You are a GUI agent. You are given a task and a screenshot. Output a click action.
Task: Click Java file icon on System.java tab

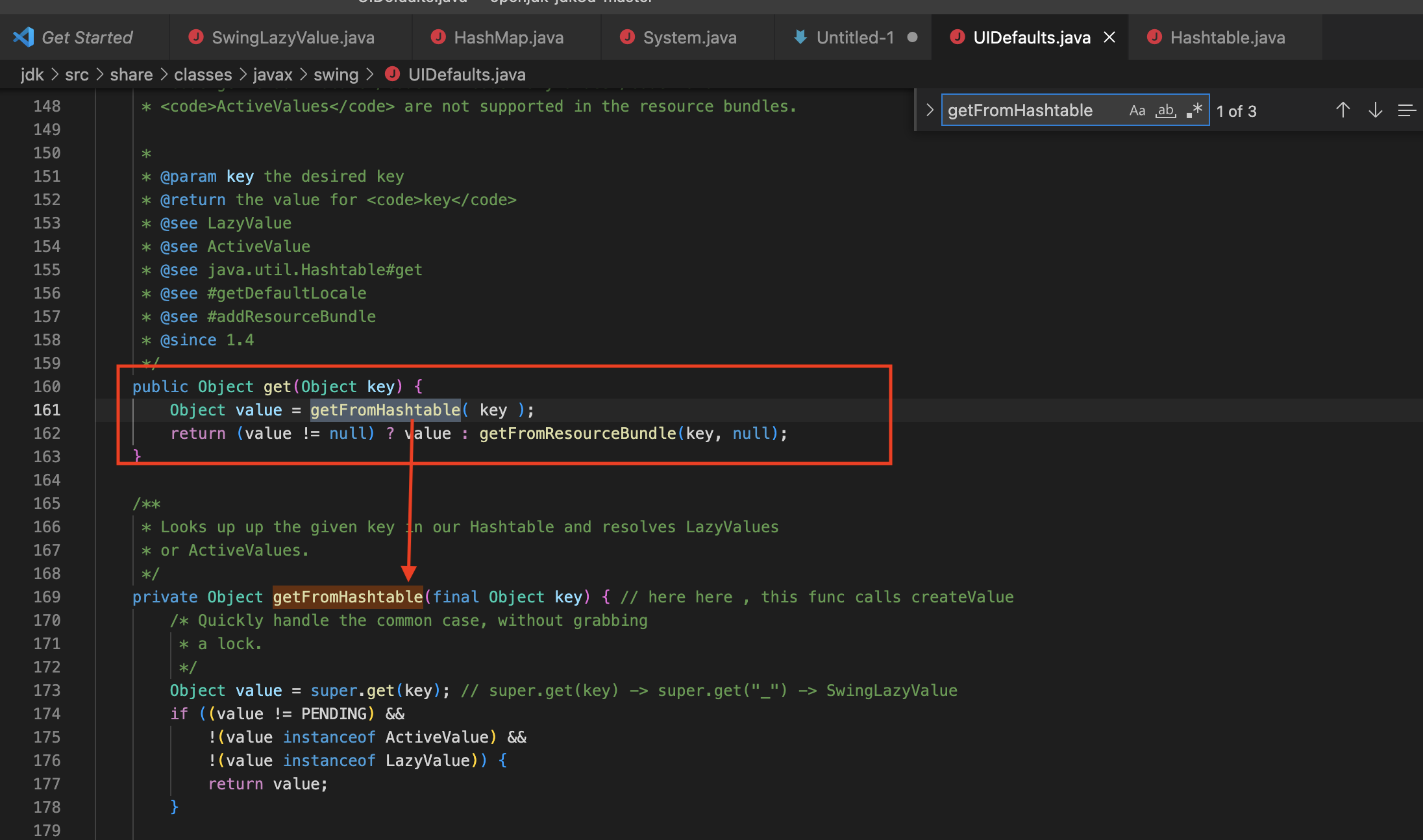[627, 37]
